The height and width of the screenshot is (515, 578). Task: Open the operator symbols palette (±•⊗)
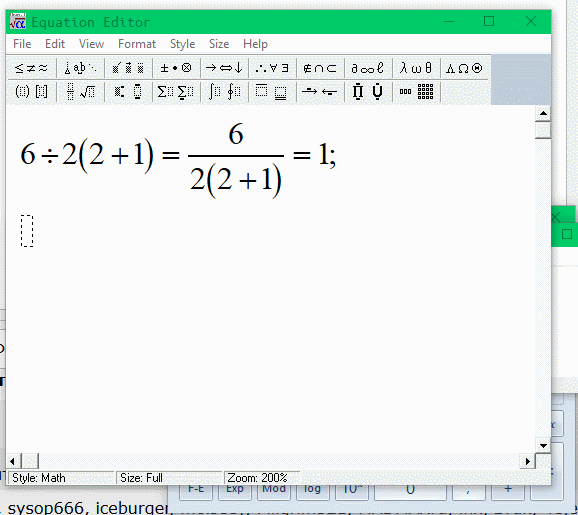pos(176,68)
